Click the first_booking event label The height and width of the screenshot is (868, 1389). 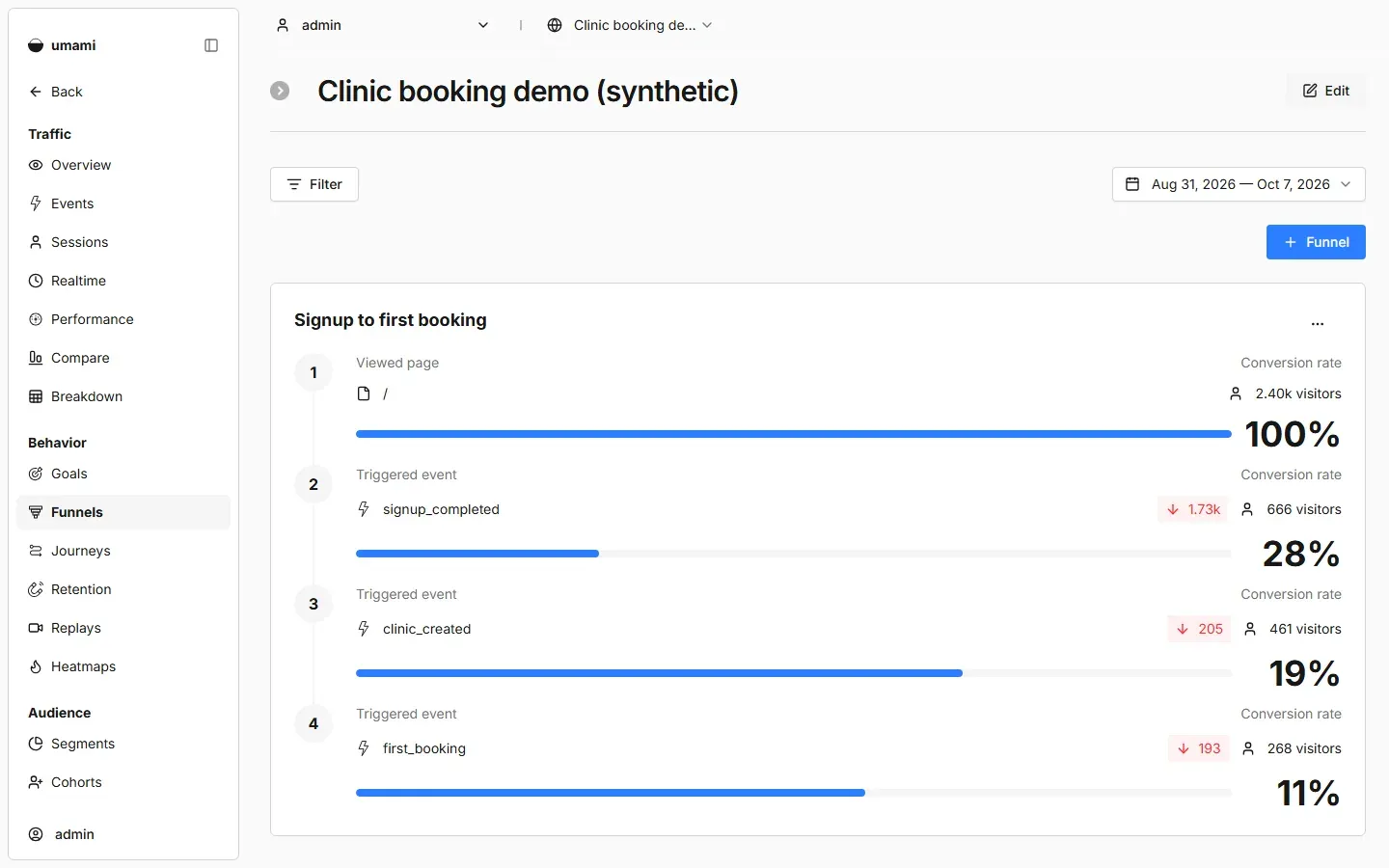click(424, 748)
